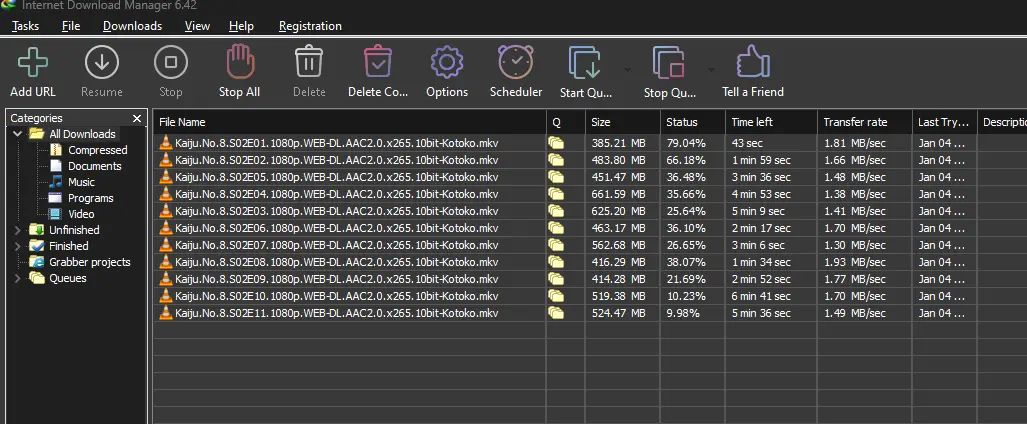Open the Help menu

pos(241,26)
